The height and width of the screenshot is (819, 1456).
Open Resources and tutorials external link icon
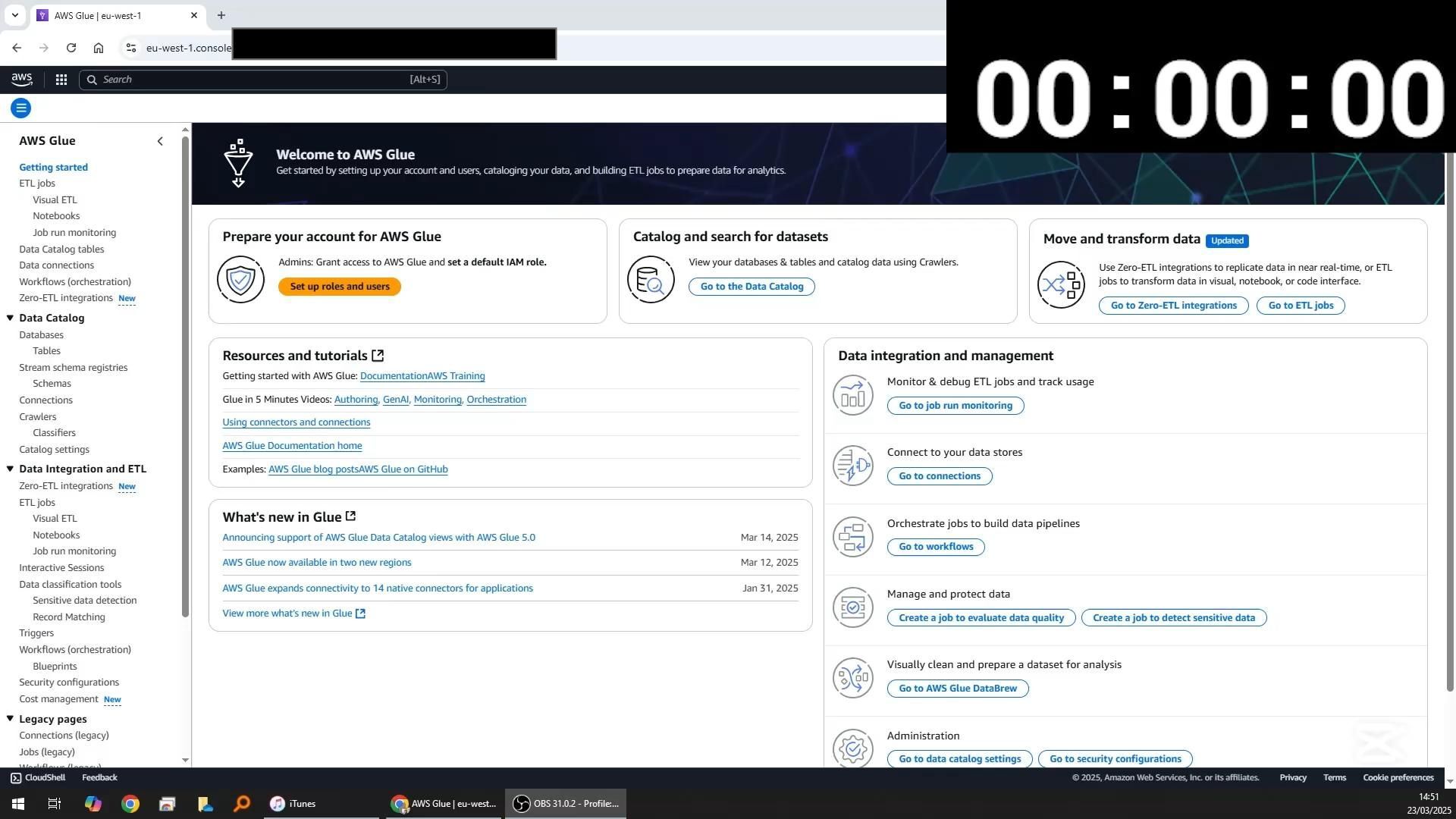click(378, 356)
